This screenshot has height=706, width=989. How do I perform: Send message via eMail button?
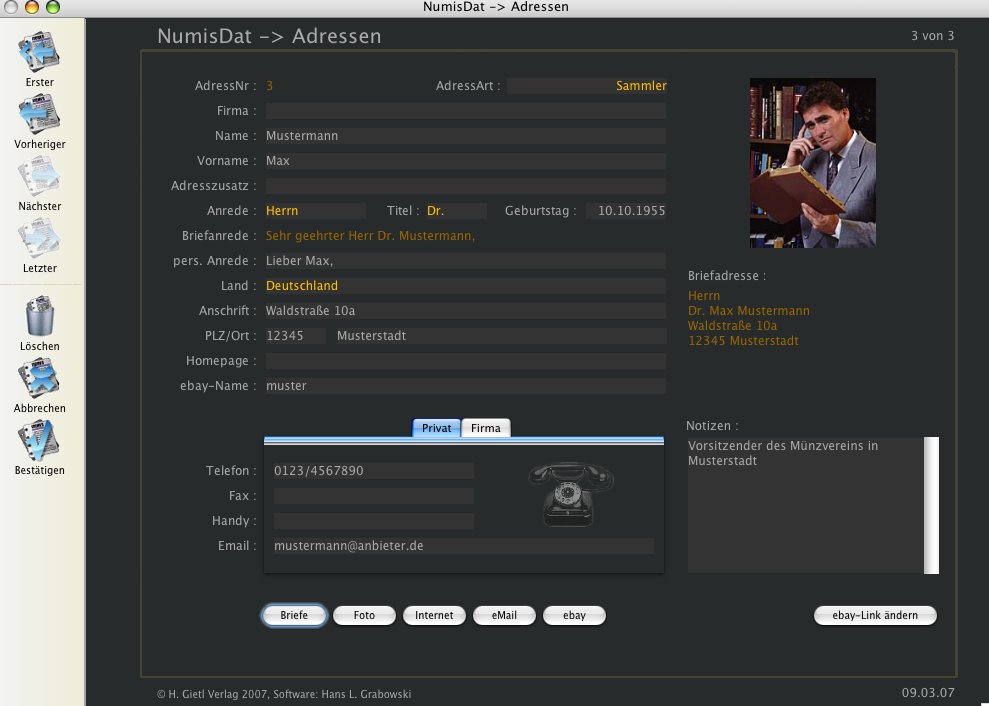point(504,615)
